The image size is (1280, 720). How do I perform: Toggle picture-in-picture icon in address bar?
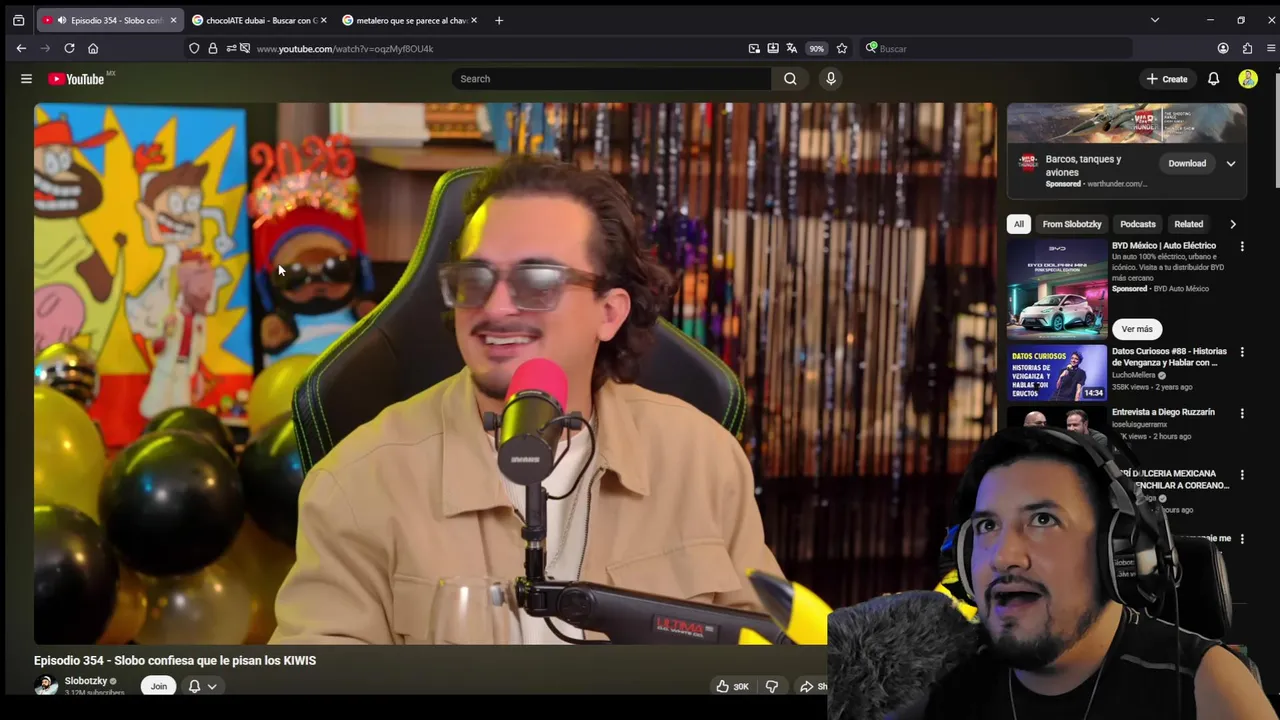point(754,48)
